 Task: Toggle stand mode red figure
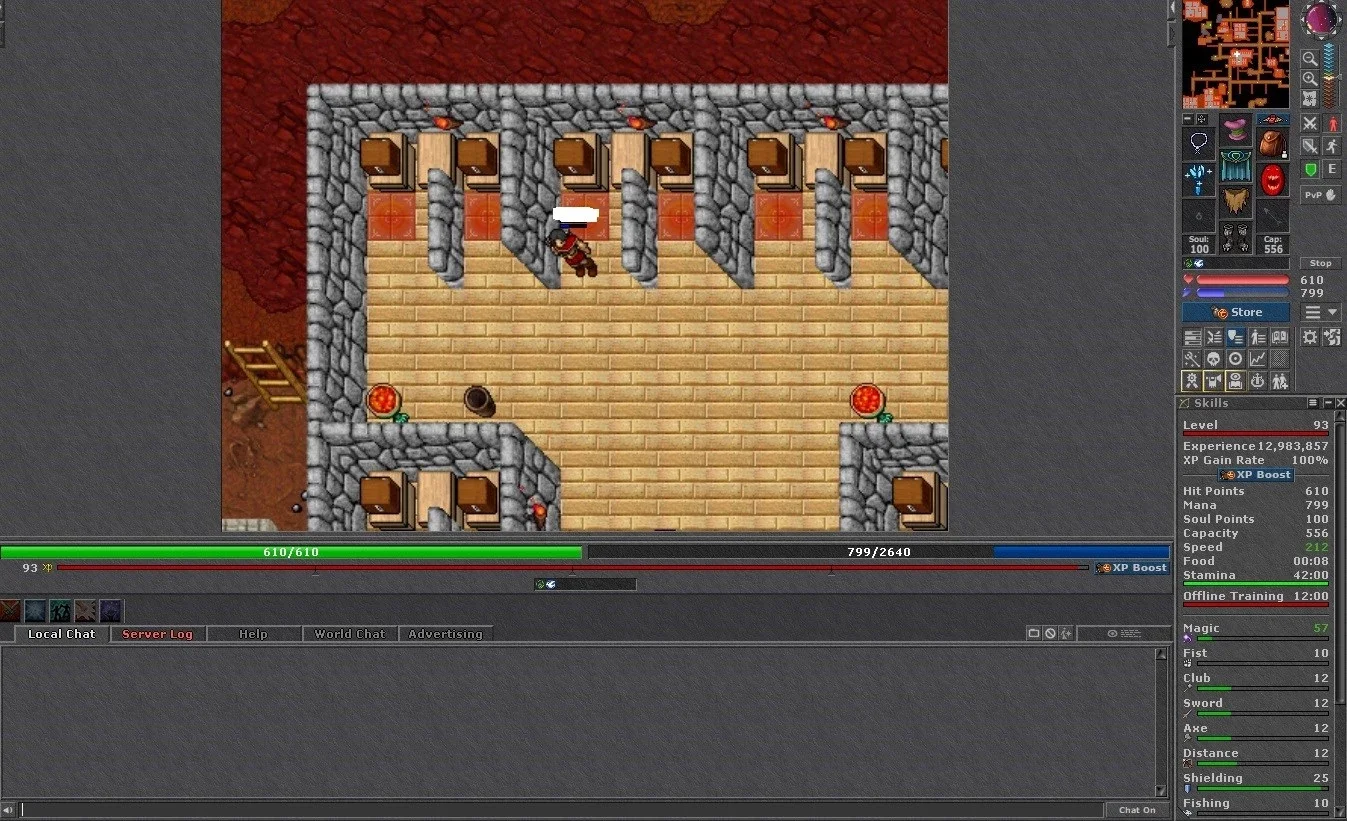[1333, 123]
